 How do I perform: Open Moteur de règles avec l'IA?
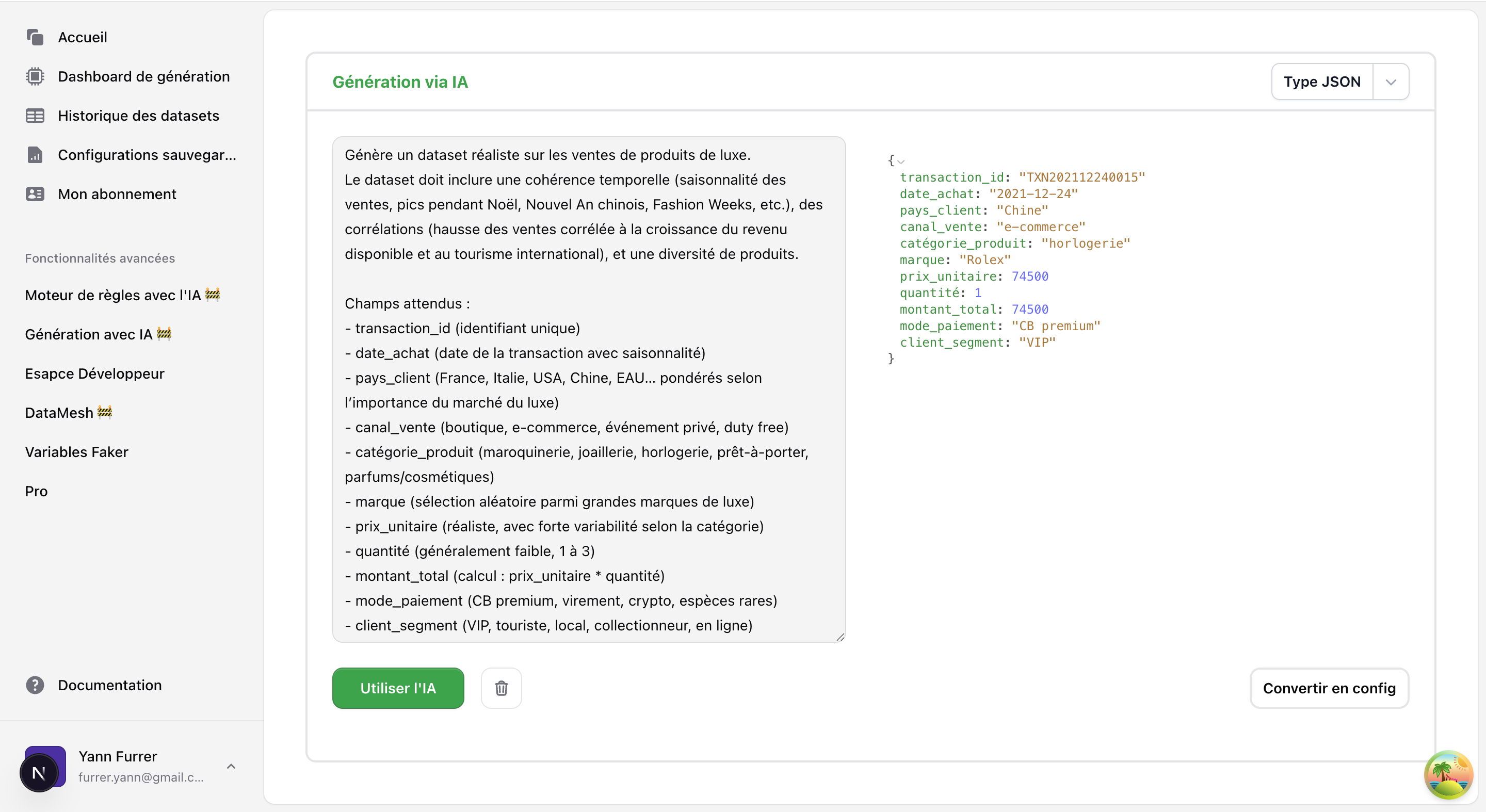(x=112, y=295)
